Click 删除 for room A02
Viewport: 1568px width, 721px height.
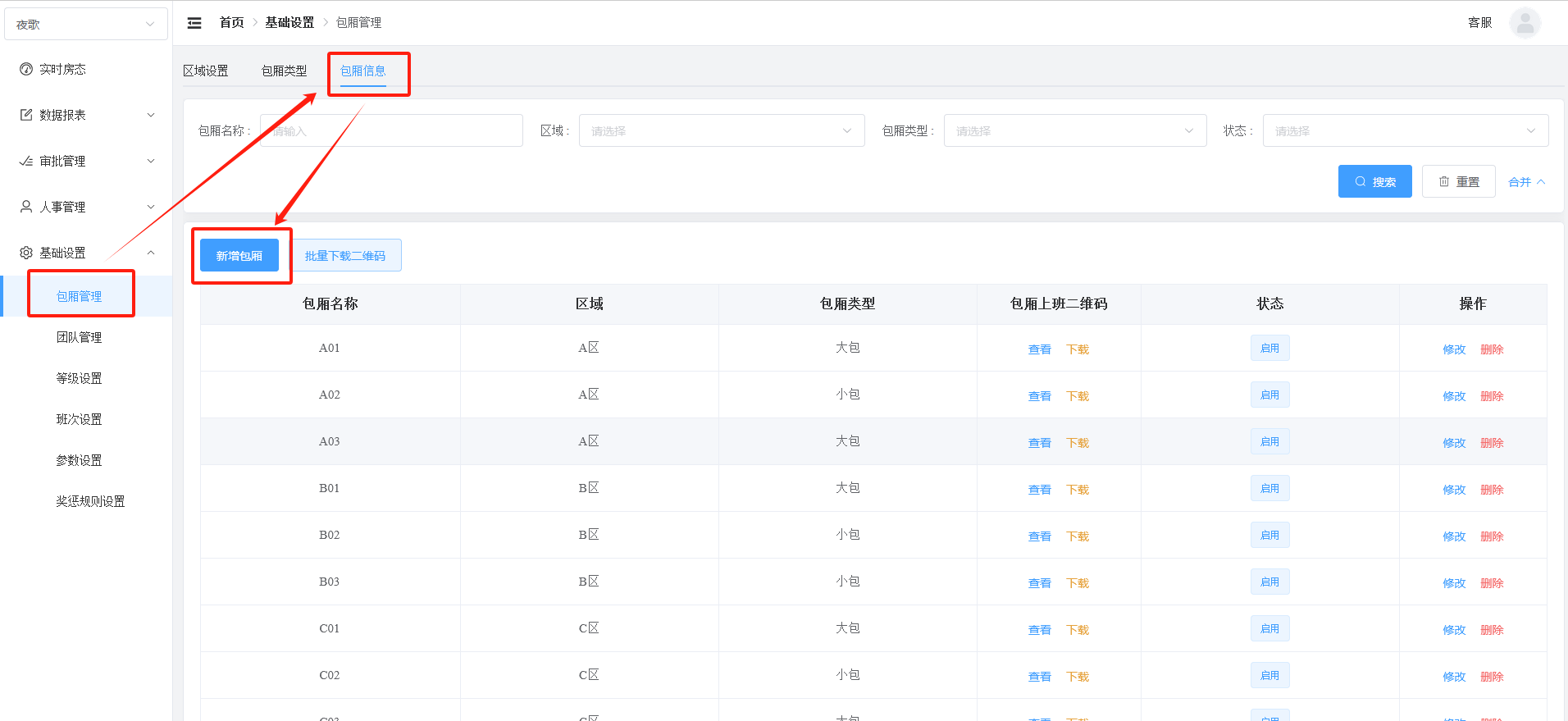1492,396
